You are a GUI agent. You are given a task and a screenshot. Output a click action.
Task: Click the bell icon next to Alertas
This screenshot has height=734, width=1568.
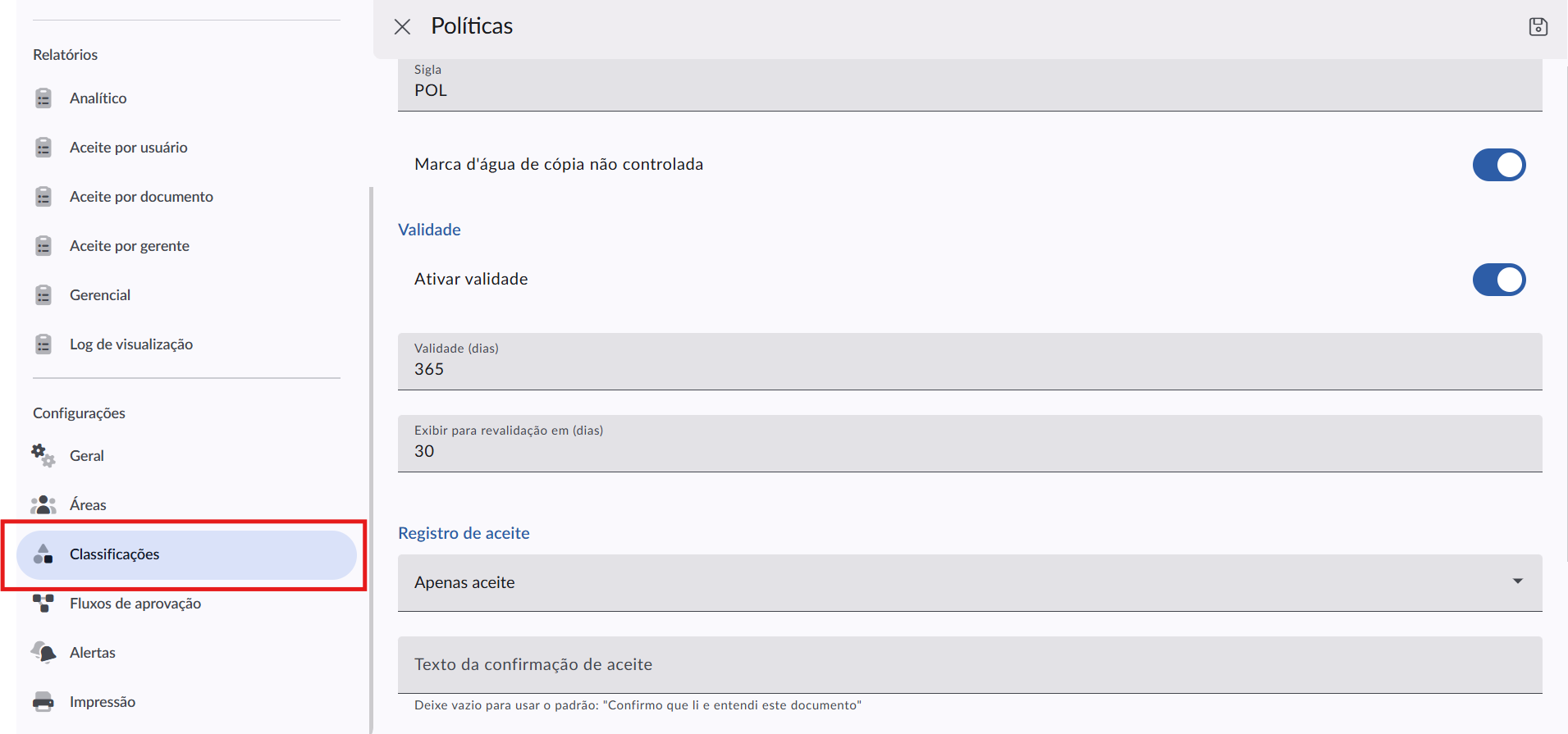43,653
